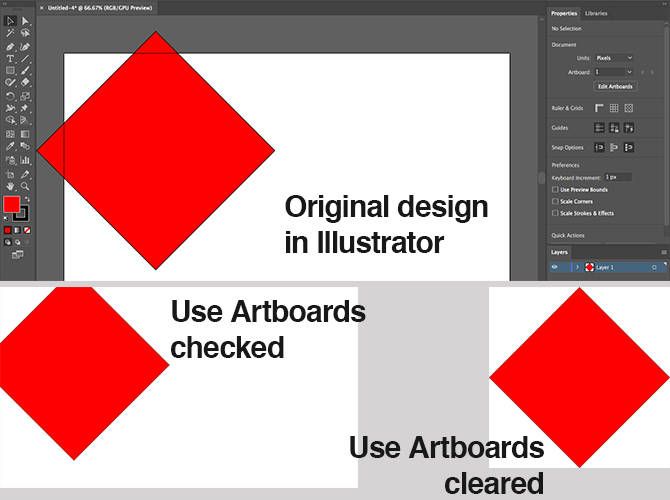Viewport: 670px width, 500px height.
Task: Open the Units dropdown showing Pixels
Action: [614, 58]
